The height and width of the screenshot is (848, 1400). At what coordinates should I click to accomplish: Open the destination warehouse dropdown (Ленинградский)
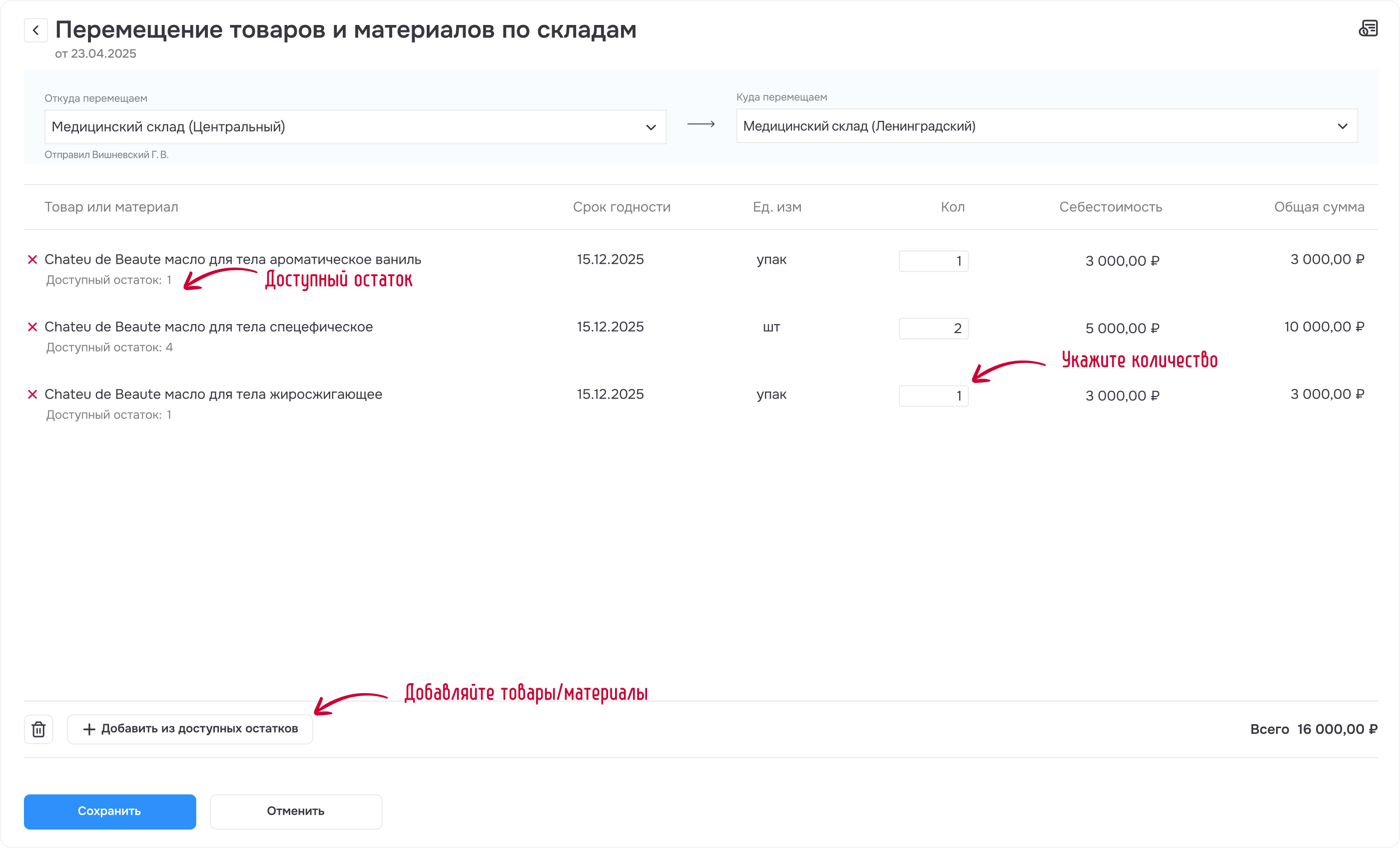tap(1047, 126)
